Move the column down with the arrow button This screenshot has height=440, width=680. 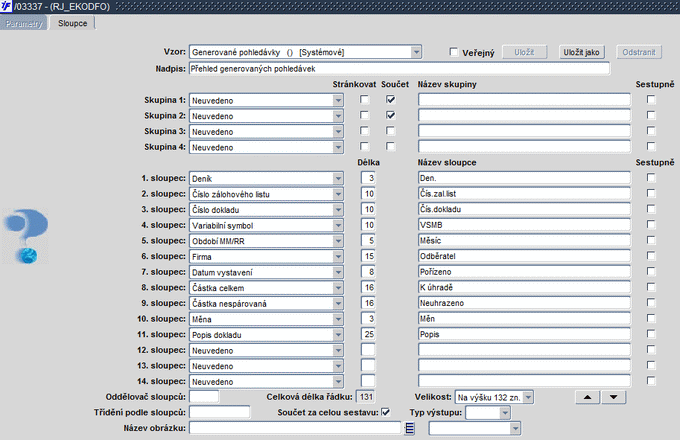(613, 397)
